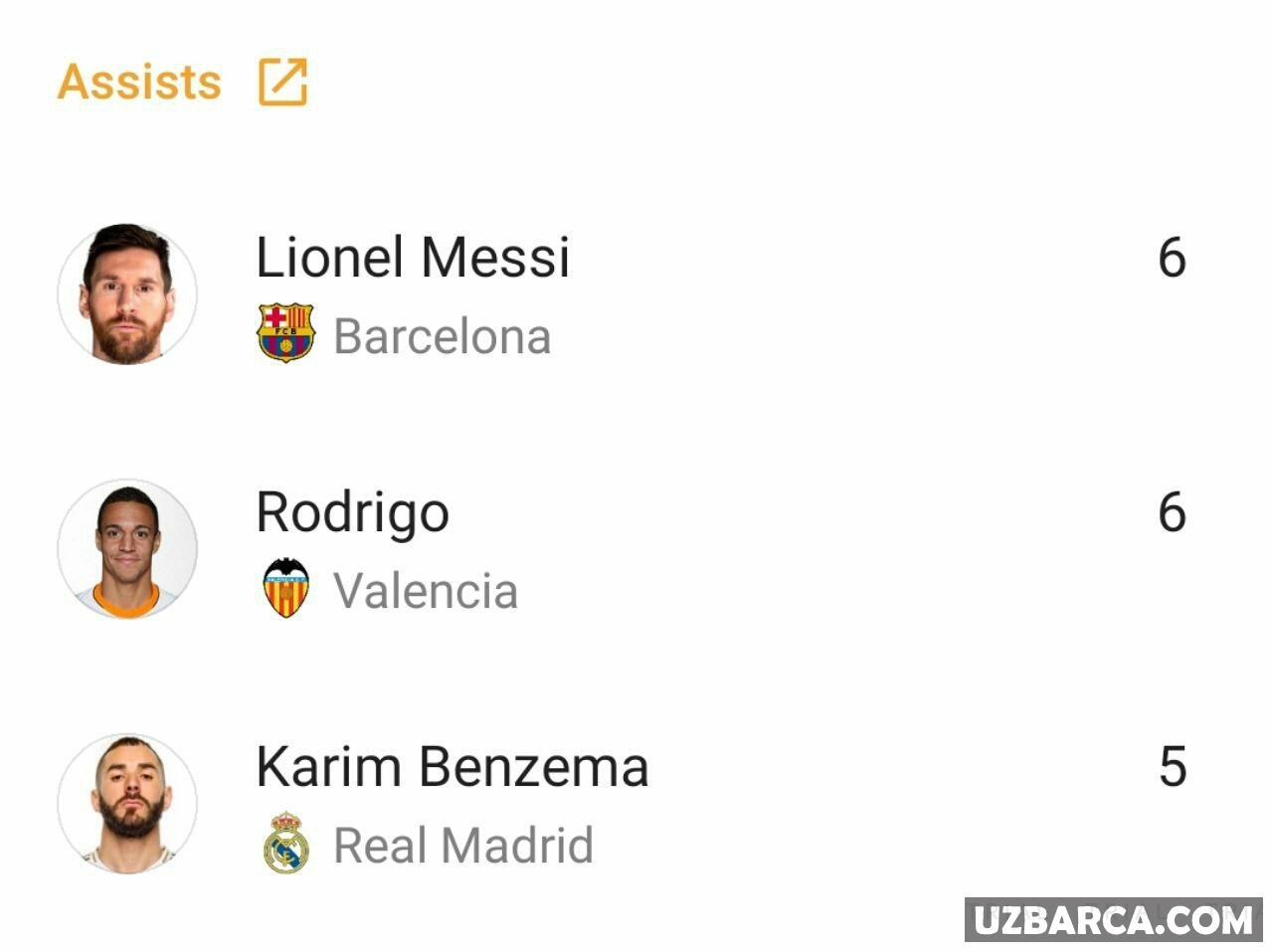Click the first name Lionel
Viewport: 1273px width, 952px height.
coord(329,258)
